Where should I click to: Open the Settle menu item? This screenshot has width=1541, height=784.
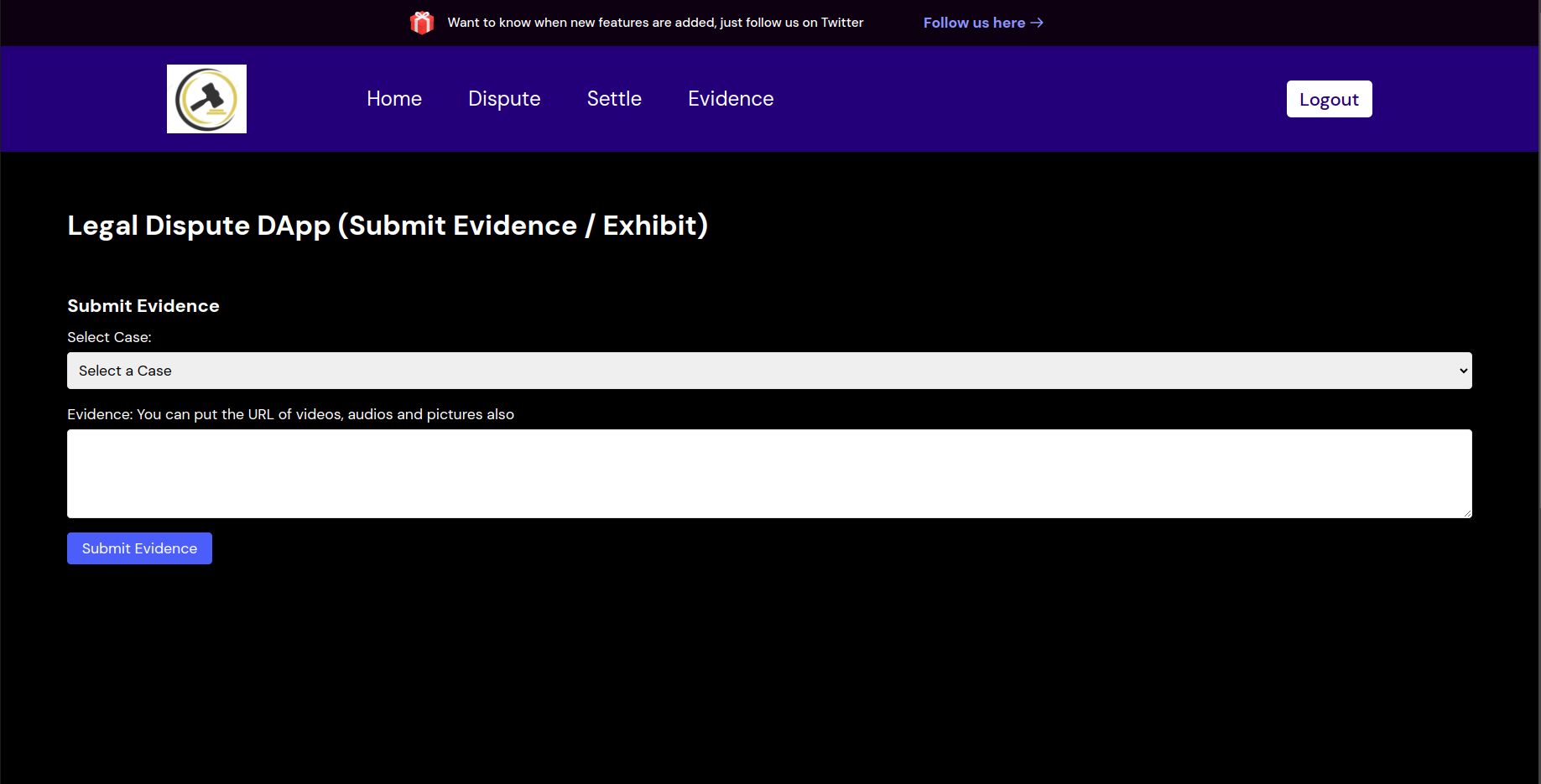coord(614,99)
